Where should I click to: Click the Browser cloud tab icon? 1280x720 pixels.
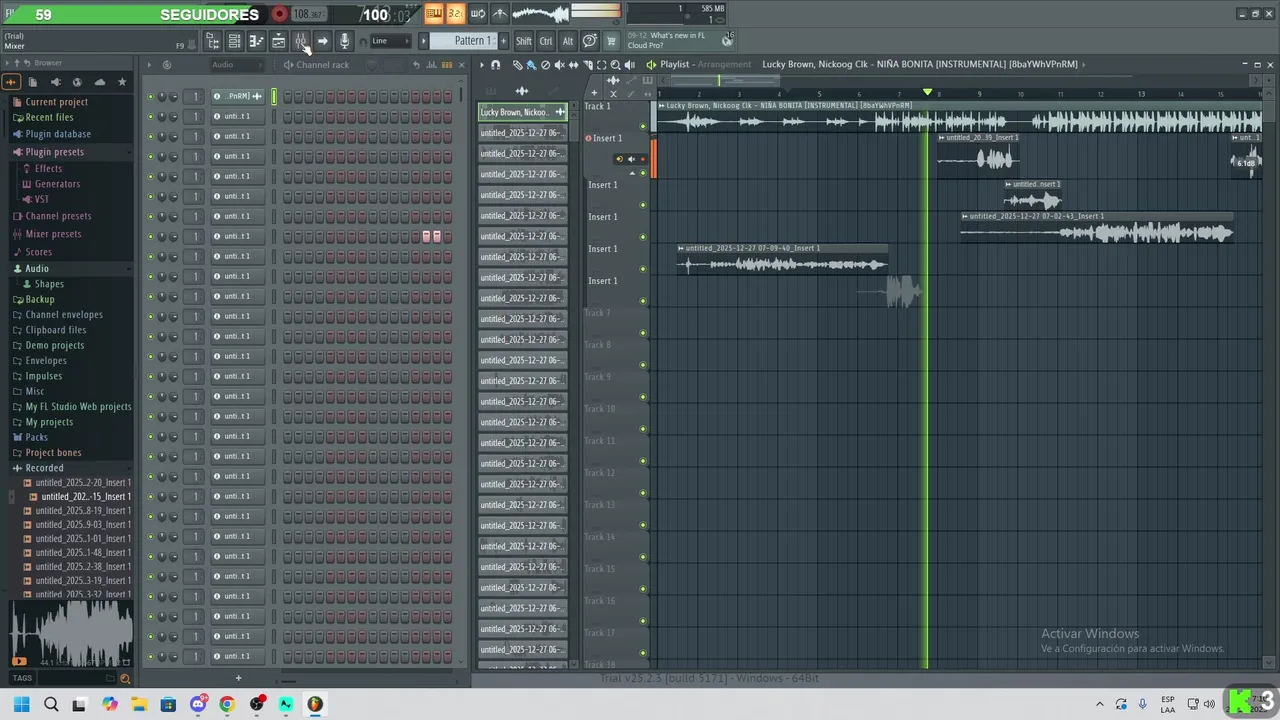tap(99, 82)
